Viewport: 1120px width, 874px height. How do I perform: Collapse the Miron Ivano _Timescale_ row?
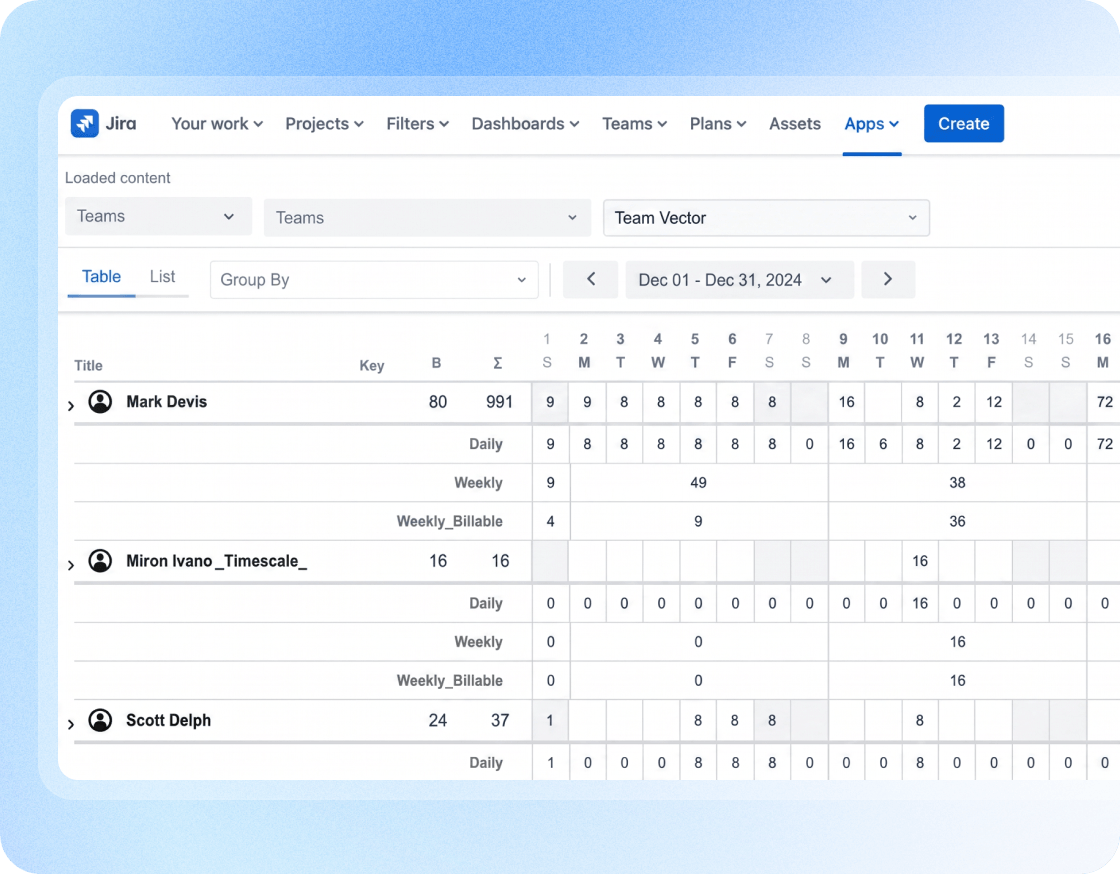pyautogui.click(x=71, y=565)
